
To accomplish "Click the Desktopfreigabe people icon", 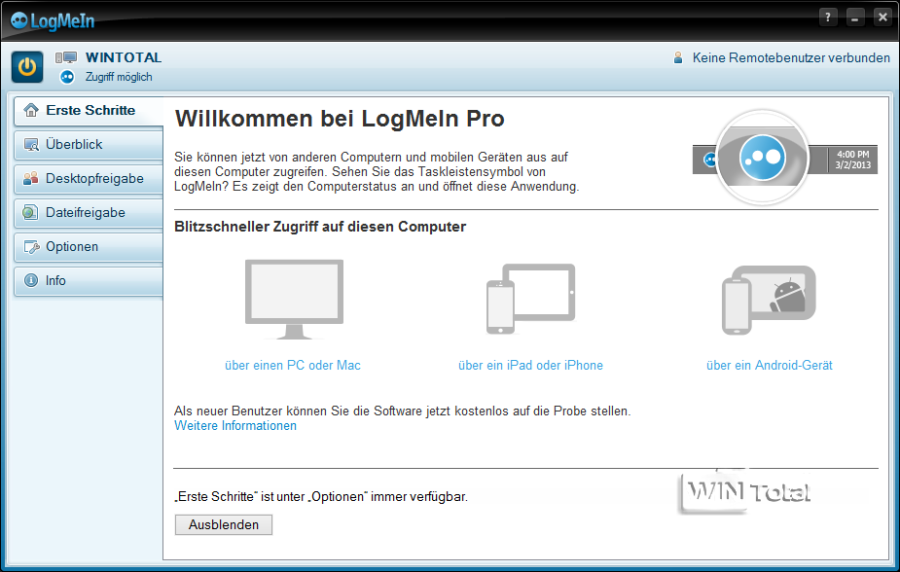I will (31, 178).
